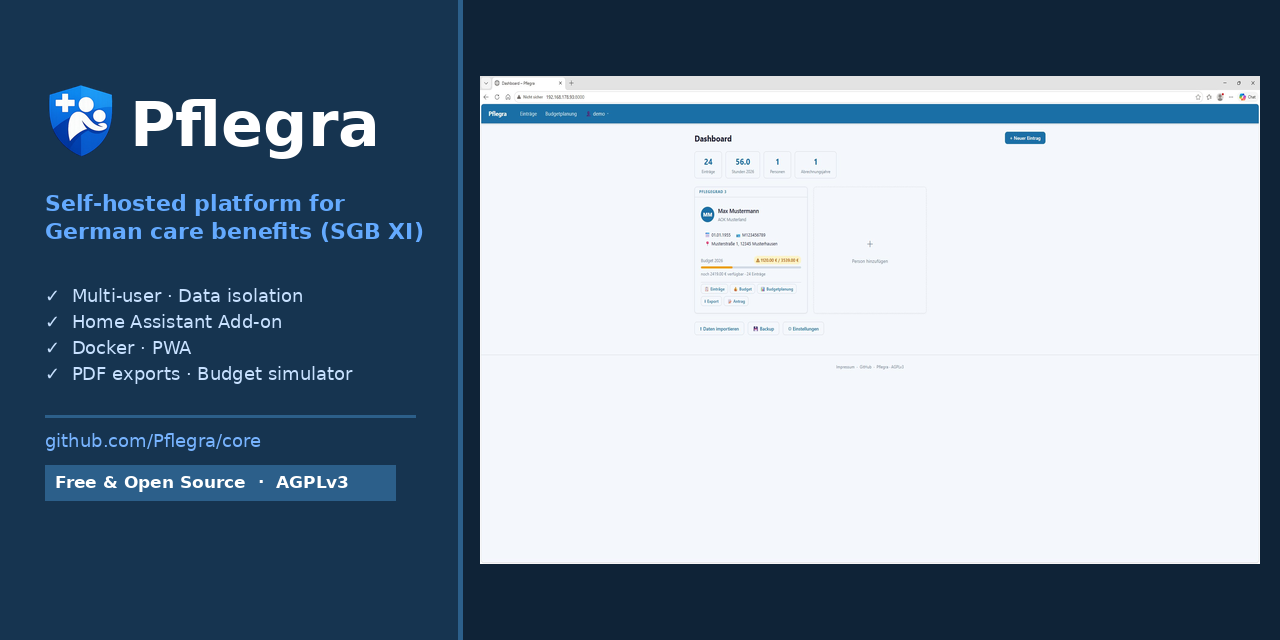Open a new browser tab with plus icon
Image resolution: width=1280 pixels, height=640 pixels.
pyautogui.click(x=571, y=83)
